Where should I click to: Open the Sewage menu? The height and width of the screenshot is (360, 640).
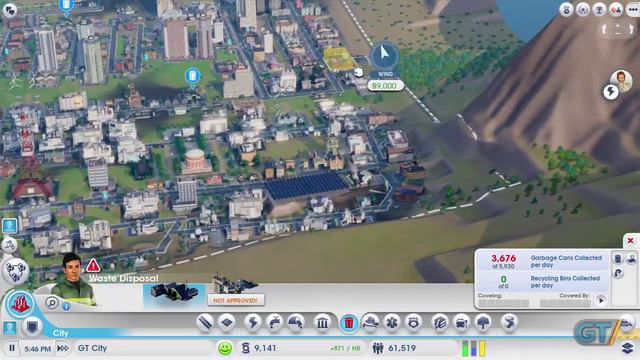click(x=296, y=323)
